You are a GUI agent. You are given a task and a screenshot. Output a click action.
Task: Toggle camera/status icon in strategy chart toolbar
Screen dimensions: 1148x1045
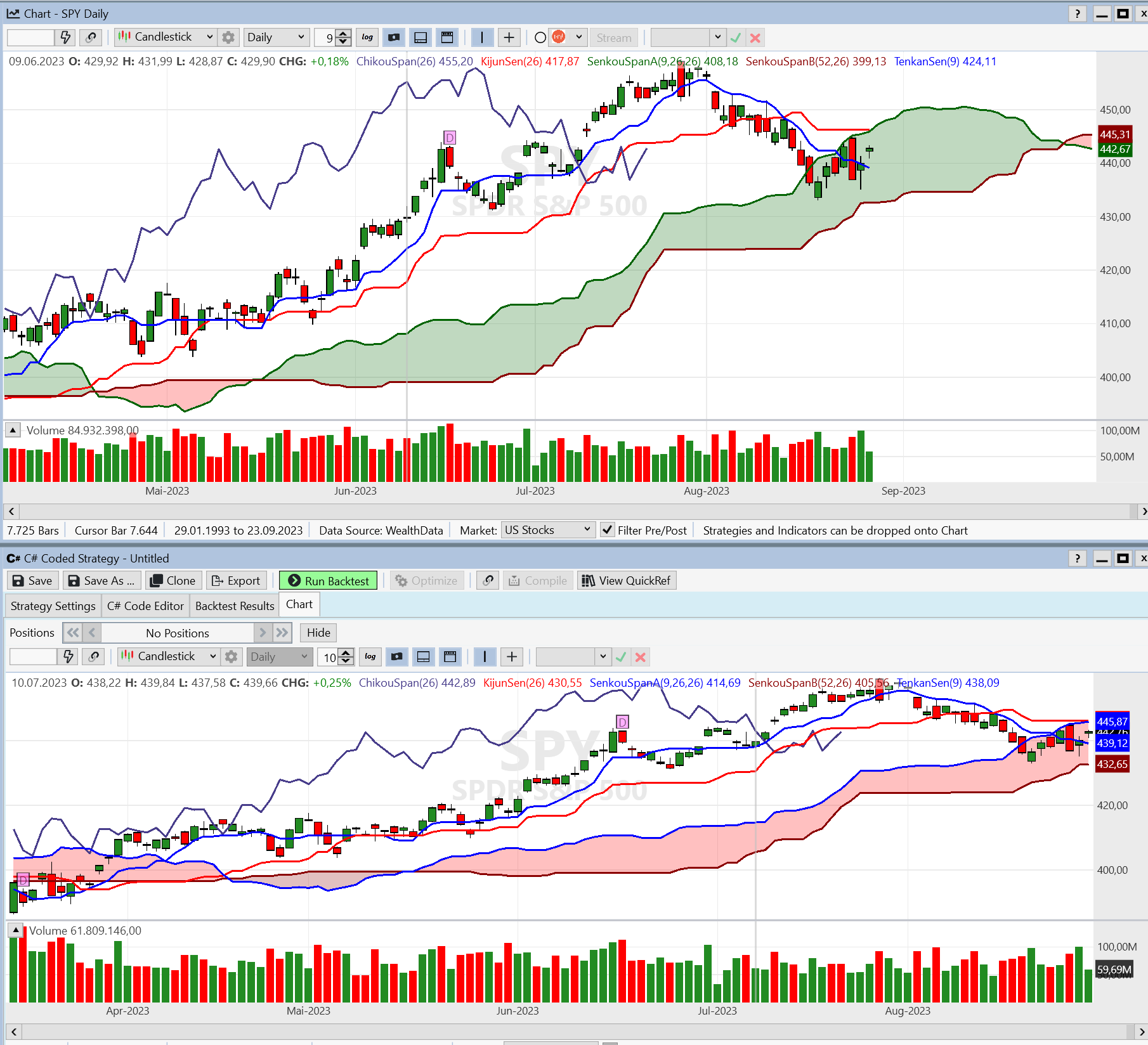pos(397,656)
